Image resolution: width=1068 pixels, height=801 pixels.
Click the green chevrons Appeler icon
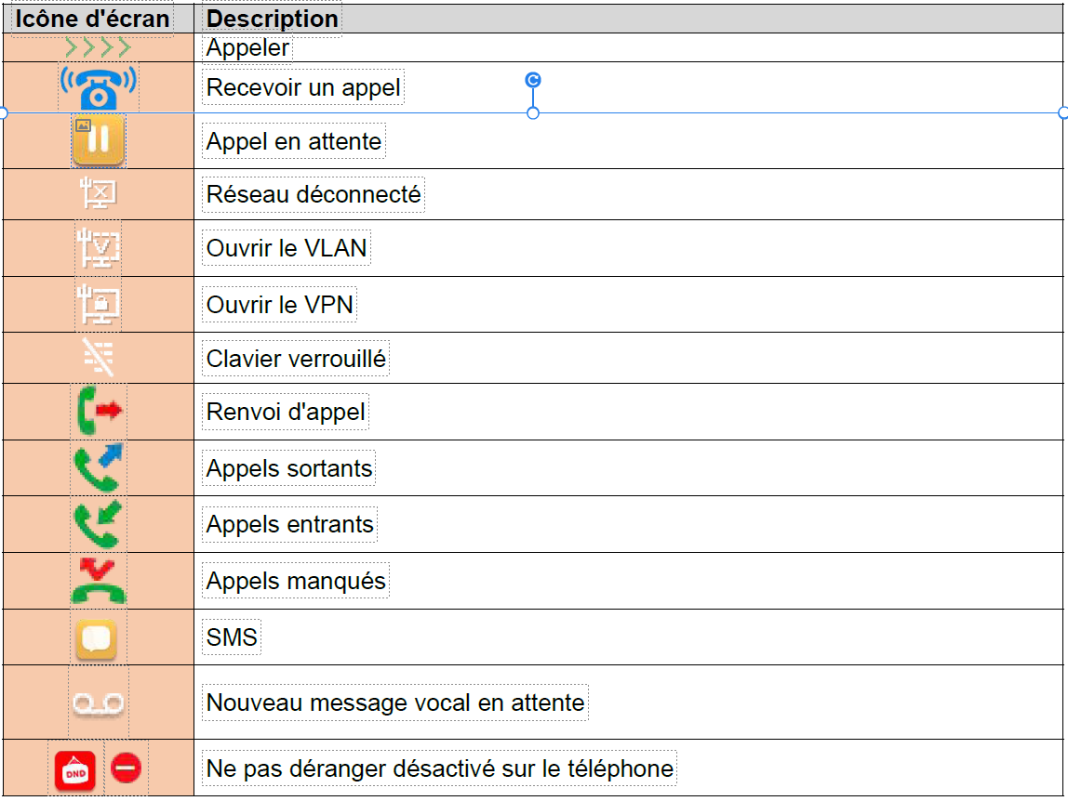(98, 46)
